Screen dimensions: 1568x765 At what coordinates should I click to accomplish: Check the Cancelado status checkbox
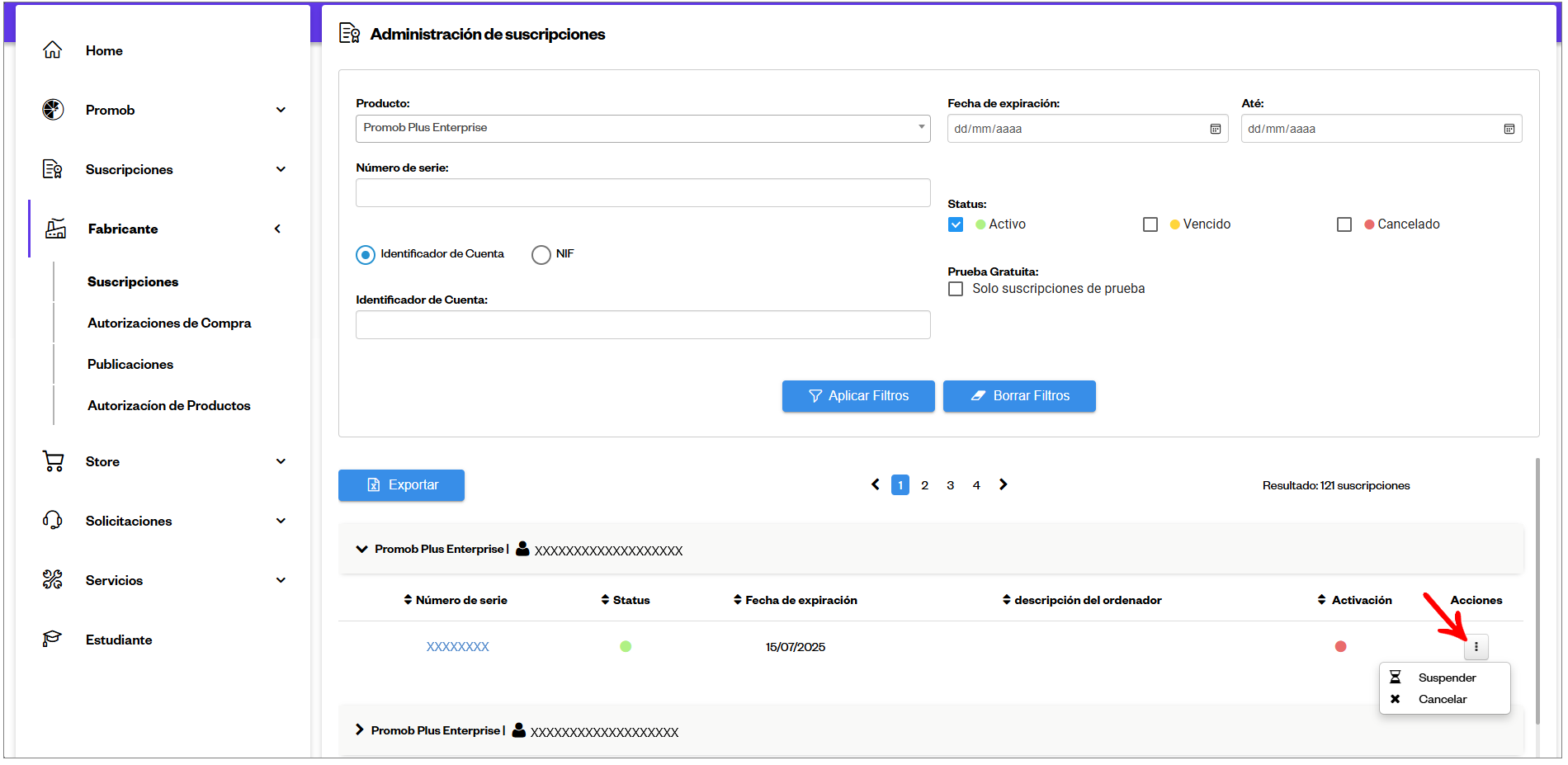[1344, 224]
